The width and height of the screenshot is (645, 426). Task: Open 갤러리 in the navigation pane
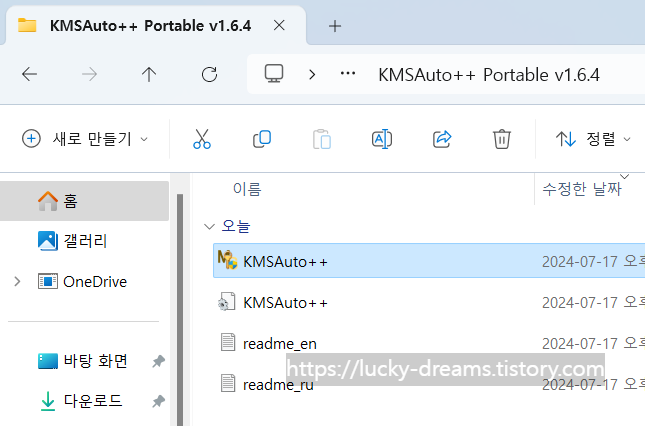[84, 241]
